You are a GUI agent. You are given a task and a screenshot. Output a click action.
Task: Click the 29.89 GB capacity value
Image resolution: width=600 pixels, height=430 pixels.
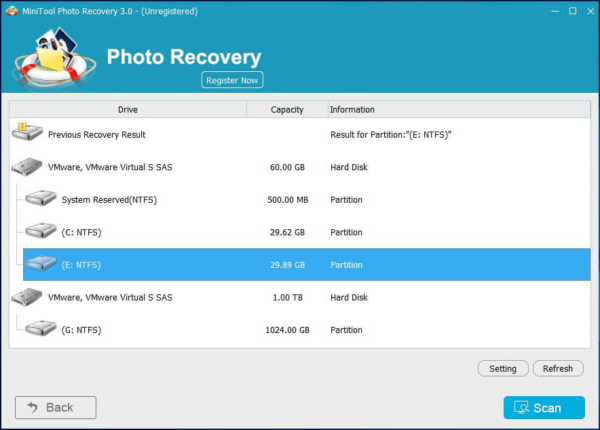click(x=287, y=265)
